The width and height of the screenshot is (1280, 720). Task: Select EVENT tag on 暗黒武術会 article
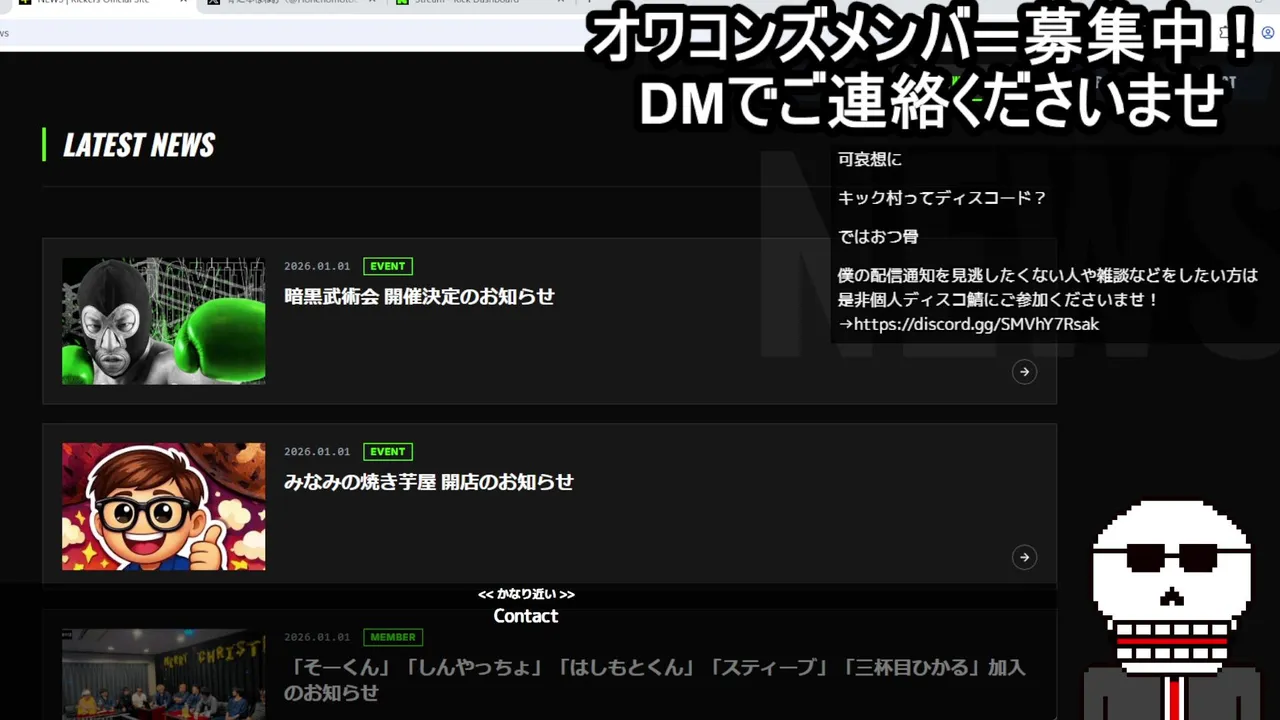pos(388,266)
